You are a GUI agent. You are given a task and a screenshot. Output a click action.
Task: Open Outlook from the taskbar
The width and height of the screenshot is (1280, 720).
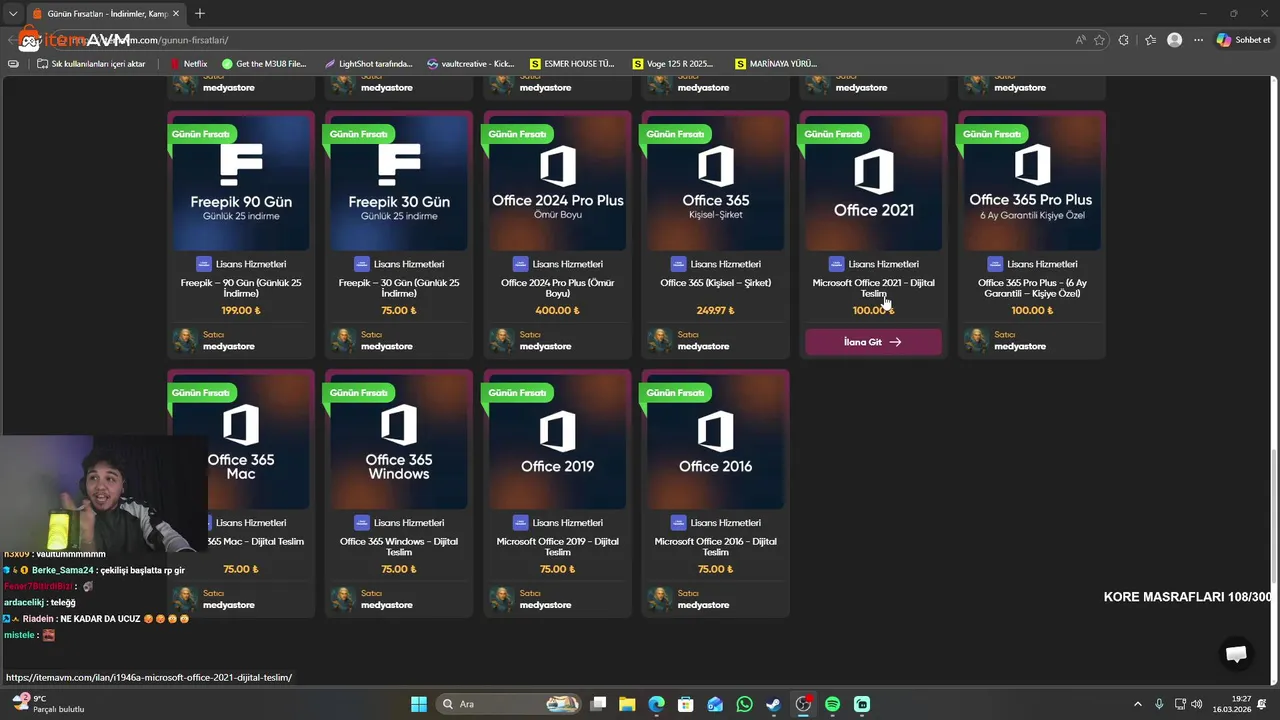[715, 704]
